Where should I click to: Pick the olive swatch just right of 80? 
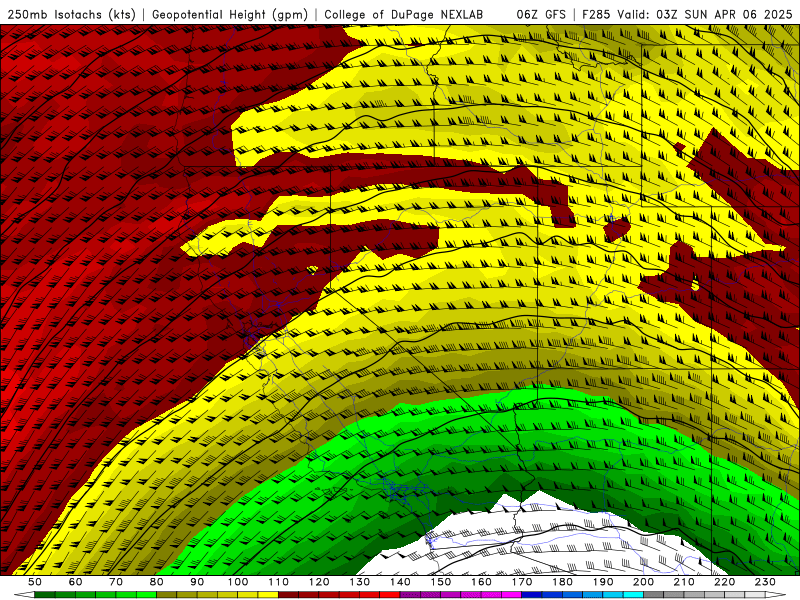166,594
